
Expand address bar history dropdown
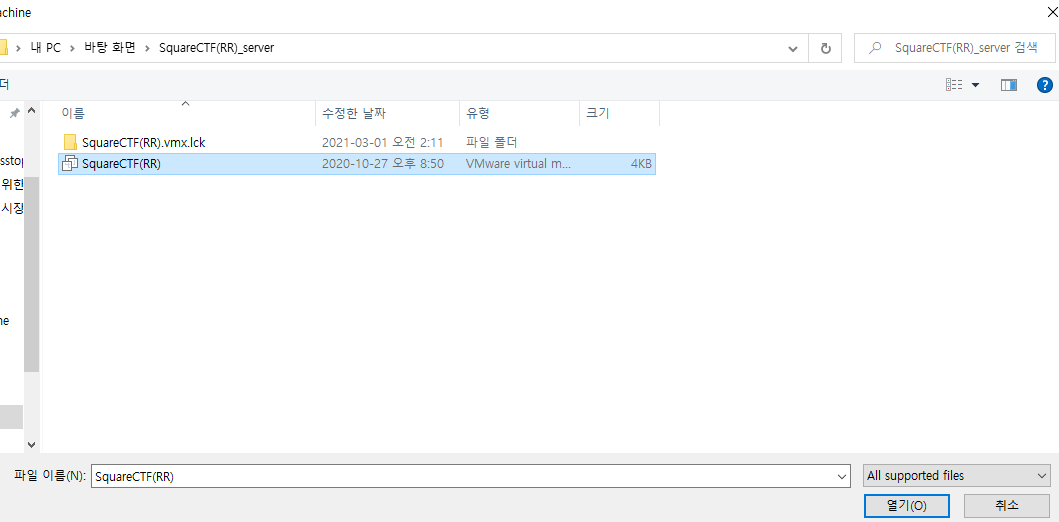pos(793,49)
